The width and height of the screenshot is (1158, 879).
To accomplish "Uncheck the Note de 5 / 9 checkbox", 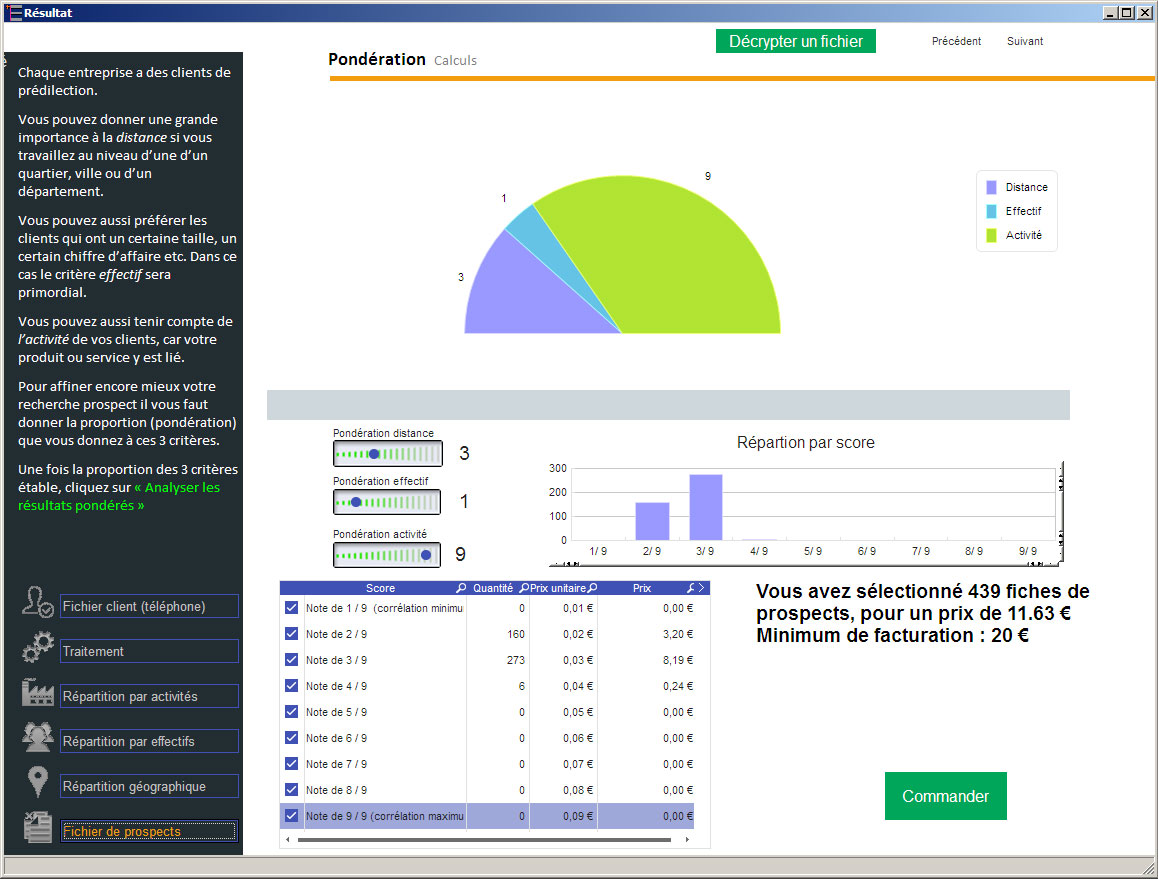I will (291, 711).
